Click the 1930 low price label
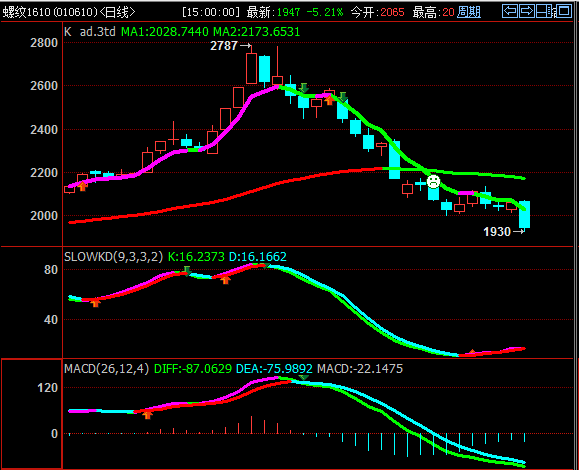579x470 pixels. [x=497, y=232]
